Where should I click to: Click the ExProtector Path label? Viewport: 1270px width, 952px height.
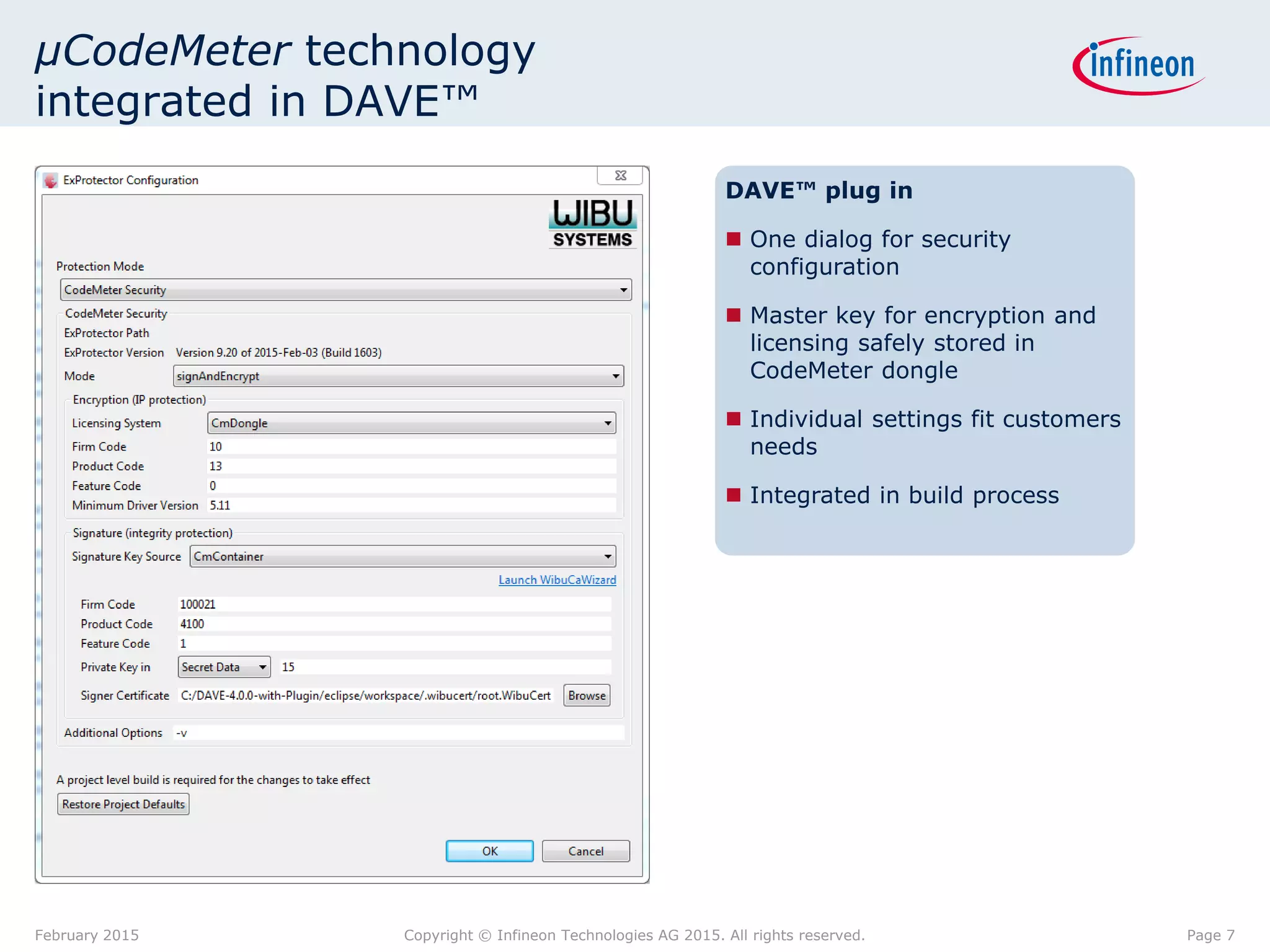107,333
